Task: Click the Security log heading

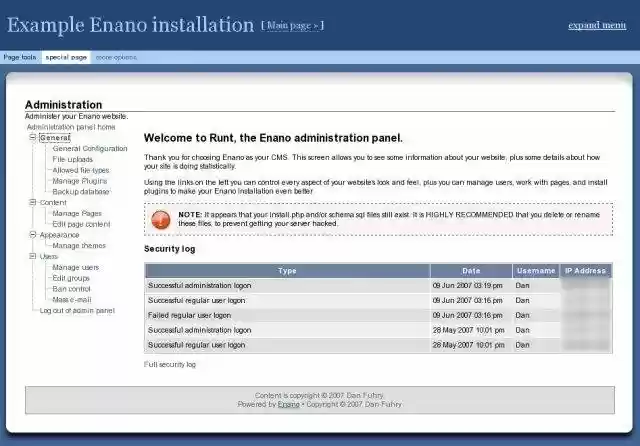Action: 170,249
